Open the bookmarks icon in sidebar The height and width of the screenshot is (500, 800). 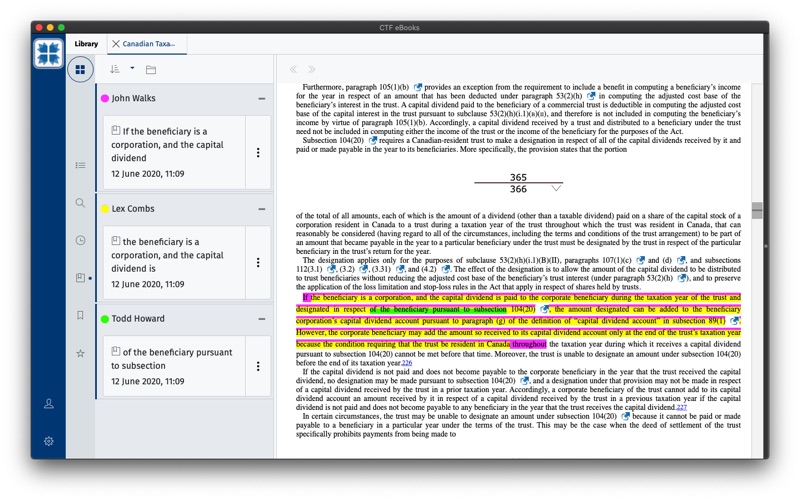point(80,315)
